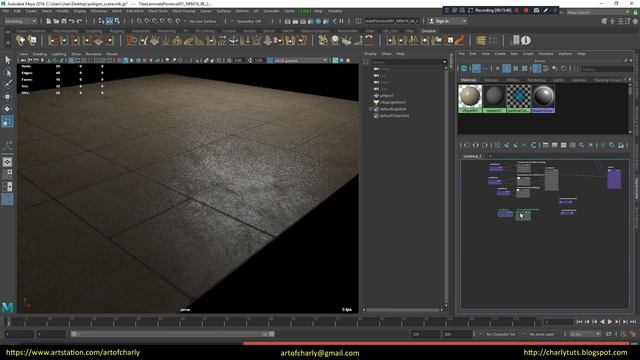Open the Mesh Tools menu

click(158, 11)
